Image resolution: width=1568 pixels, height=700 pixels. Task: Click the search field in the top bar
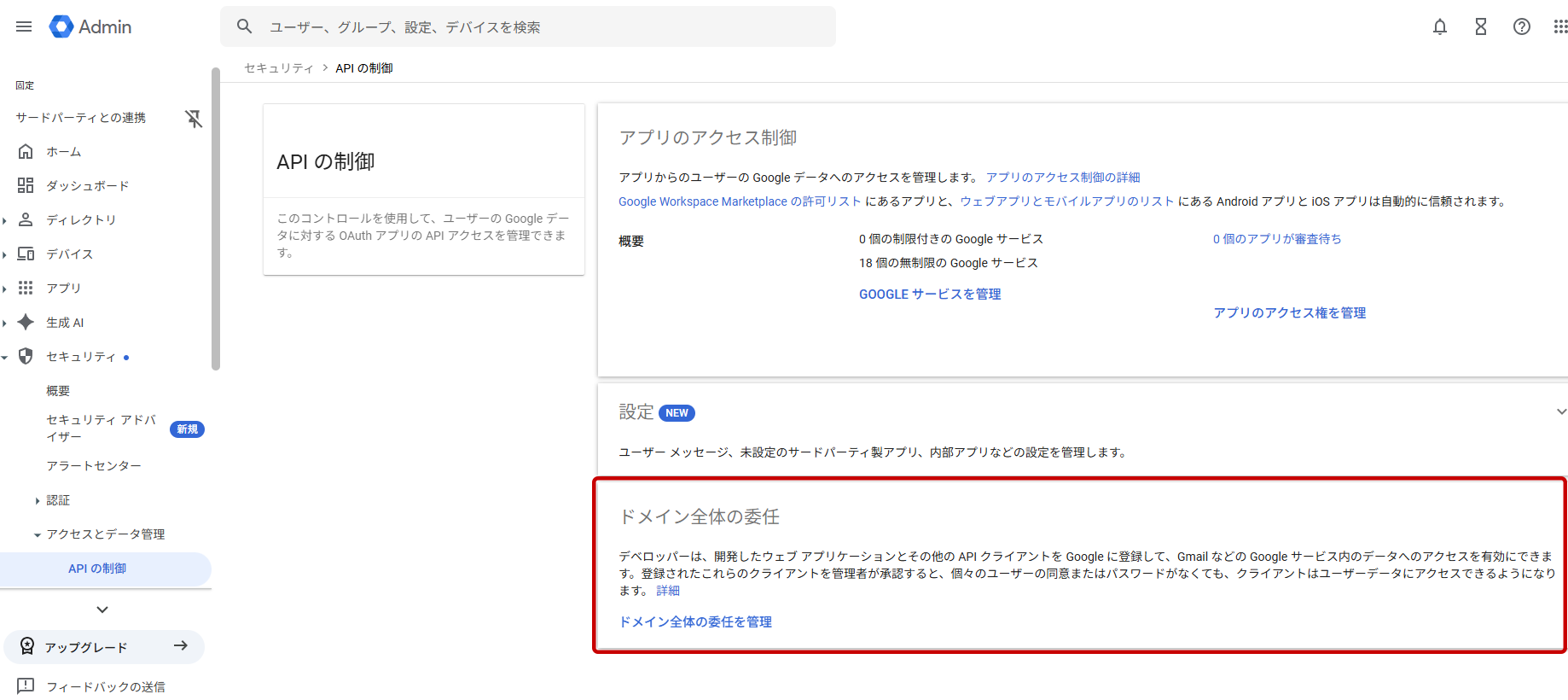click(x=529, y=26)
